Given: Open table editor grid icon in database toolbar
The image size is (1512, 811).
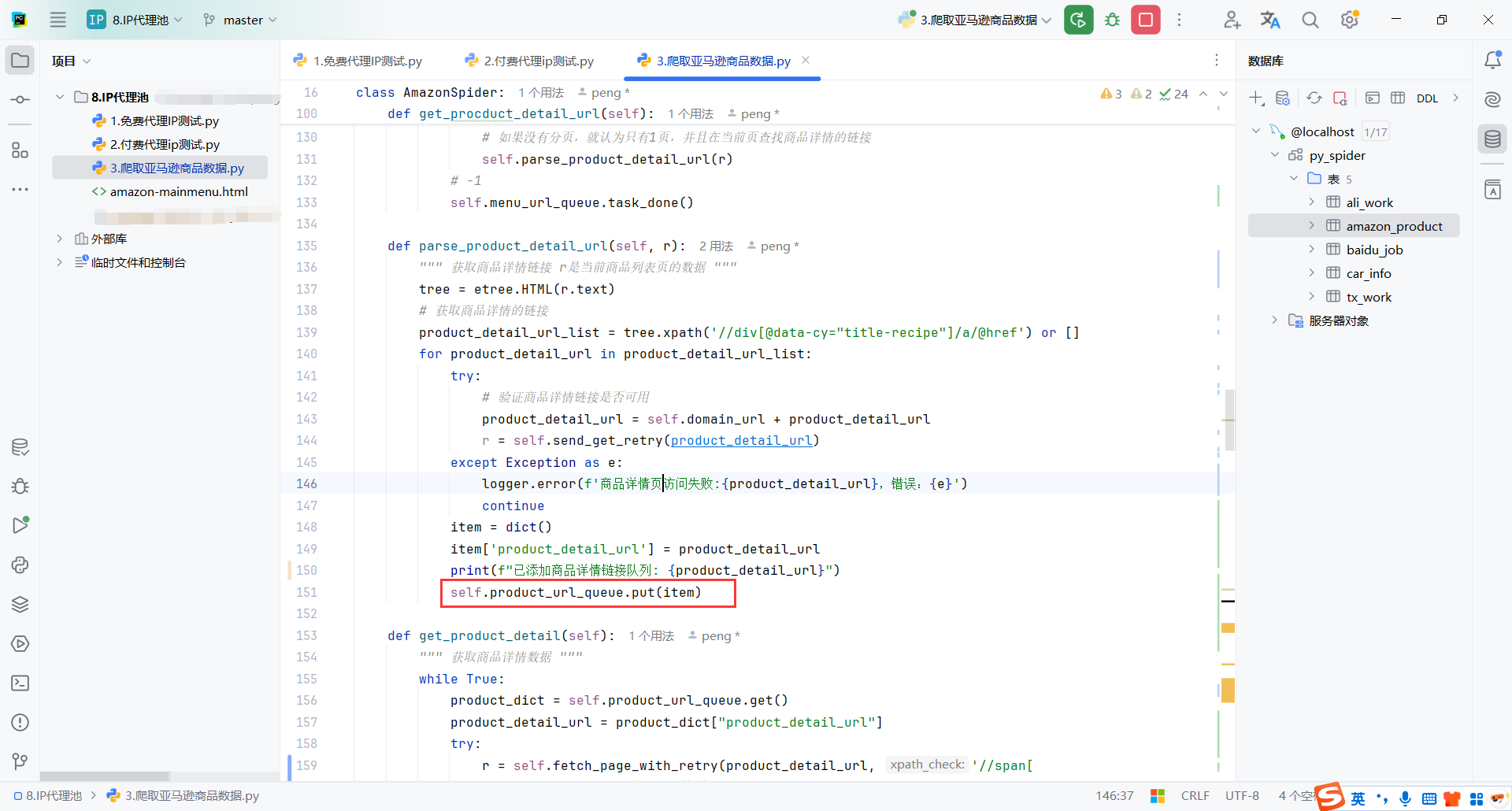Looking at the screenshot, I should pos(1398,98).
